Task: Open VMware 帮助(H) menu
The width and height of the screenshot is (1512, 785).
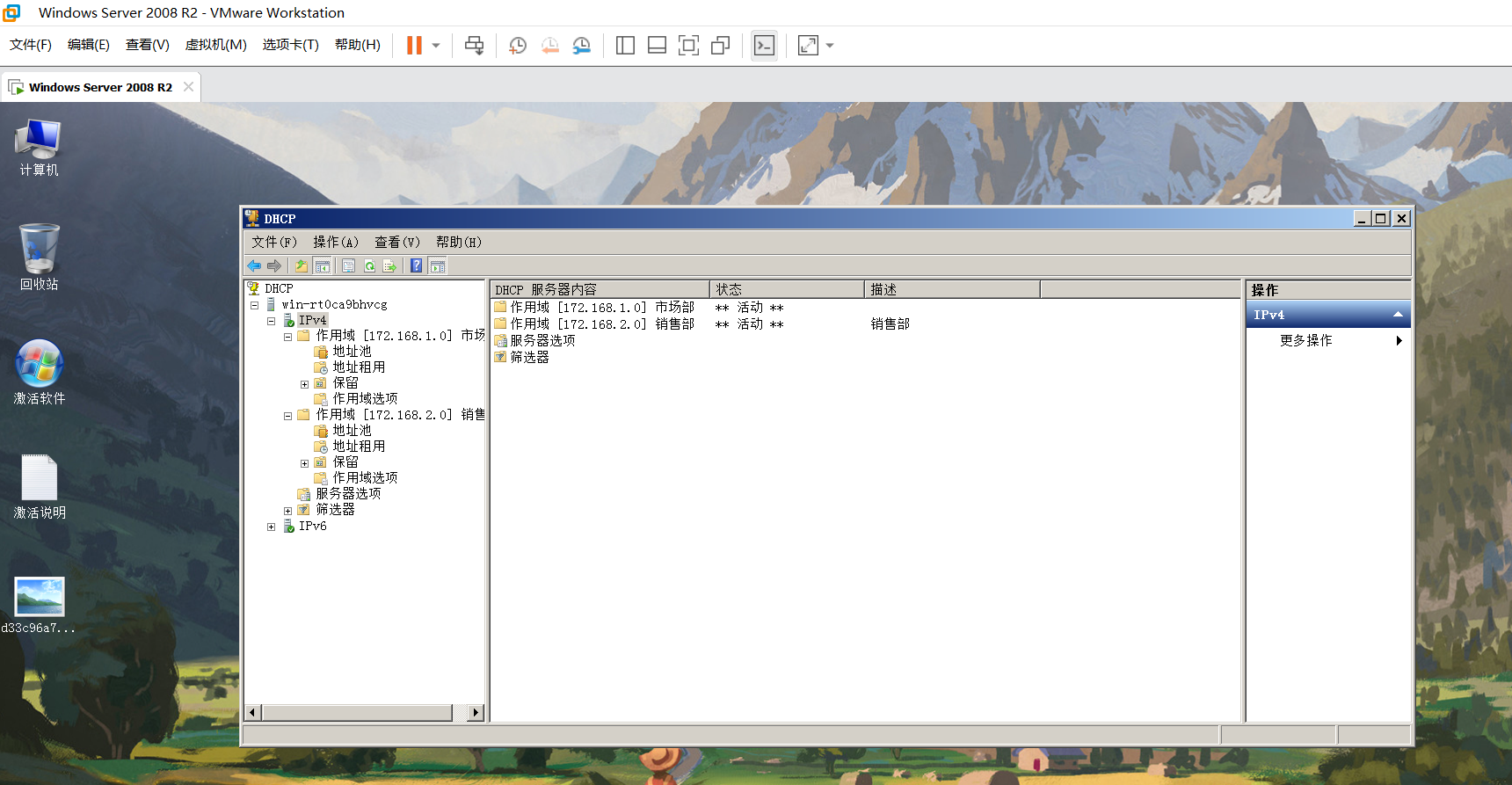Action: pyautogui.click(x=358, y=45)
